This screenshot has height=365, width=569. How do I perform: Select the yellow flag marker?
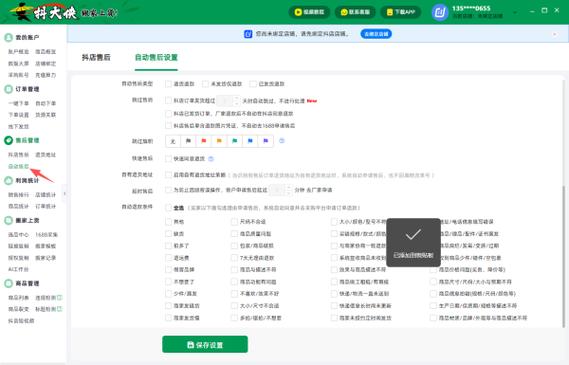point(219,141)
